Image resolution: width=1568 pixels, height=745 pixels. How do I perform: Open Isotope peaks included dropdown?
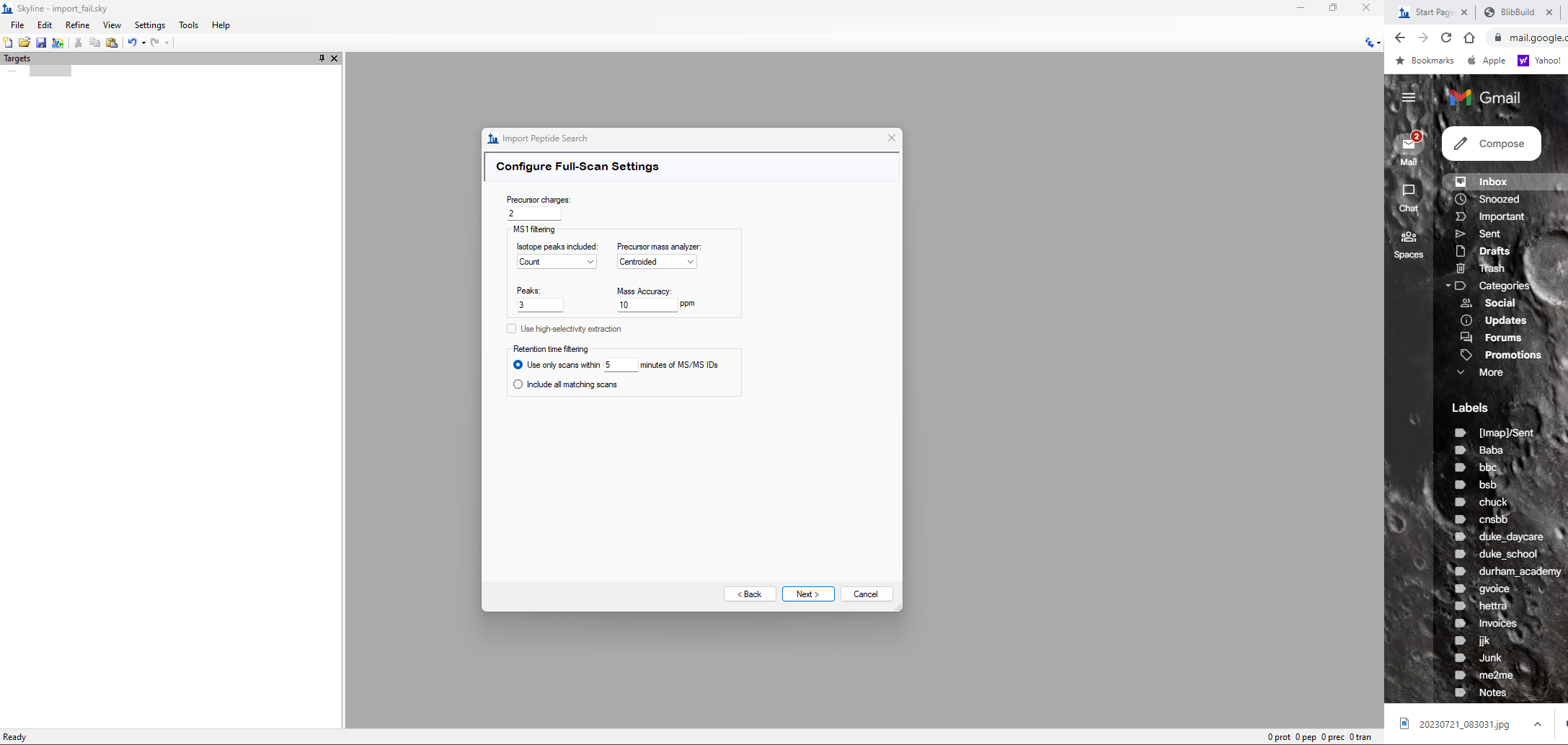coord(556,262)
